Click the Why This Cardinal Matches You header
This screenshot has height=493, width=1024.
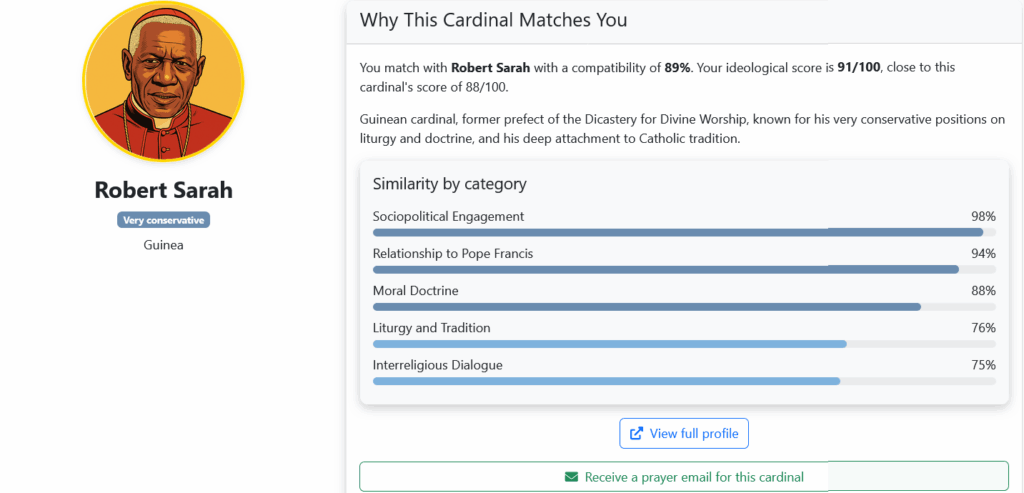[493, 20]
